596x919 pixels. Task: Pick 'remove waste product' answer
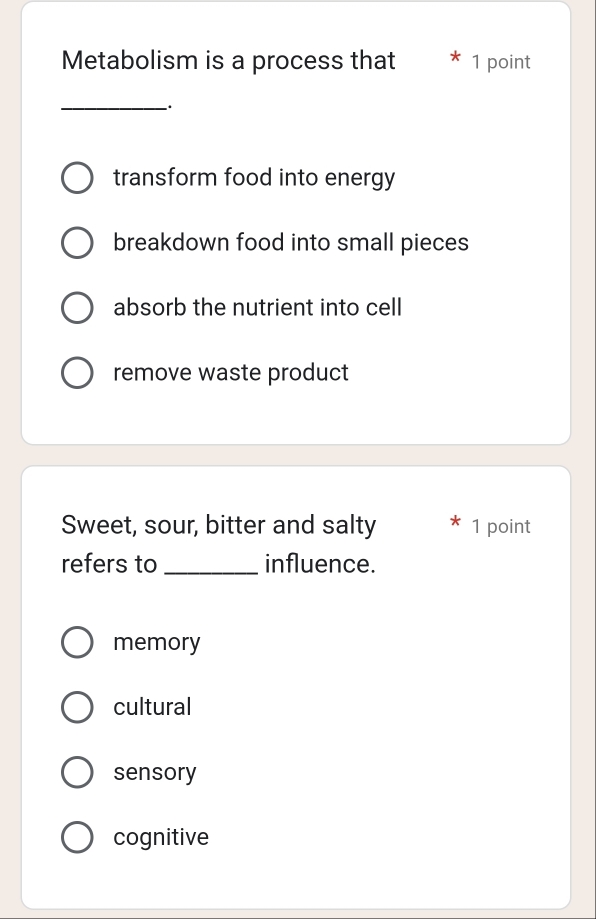point(77,372)
